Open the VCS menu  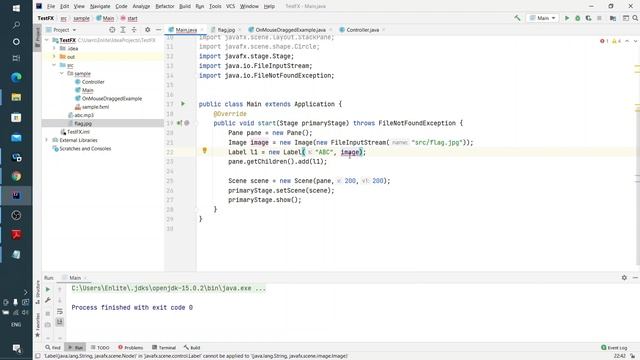click(x=230, y=6)
